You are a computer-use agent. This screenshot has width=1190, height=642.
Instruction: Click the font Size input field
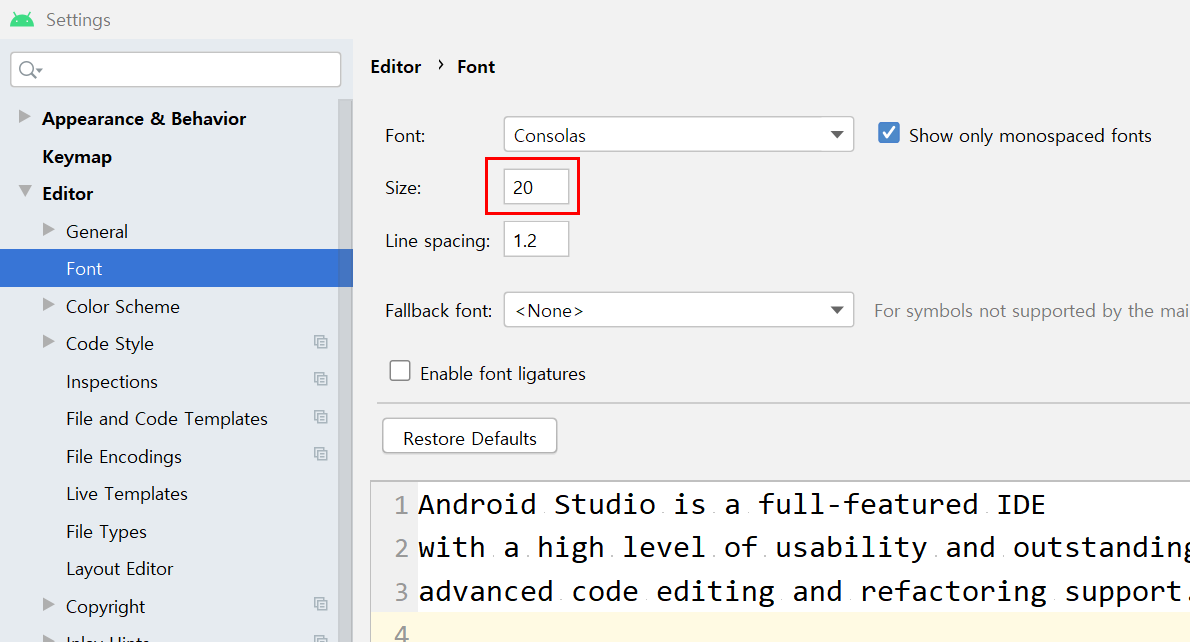click(x=537, y=187)
